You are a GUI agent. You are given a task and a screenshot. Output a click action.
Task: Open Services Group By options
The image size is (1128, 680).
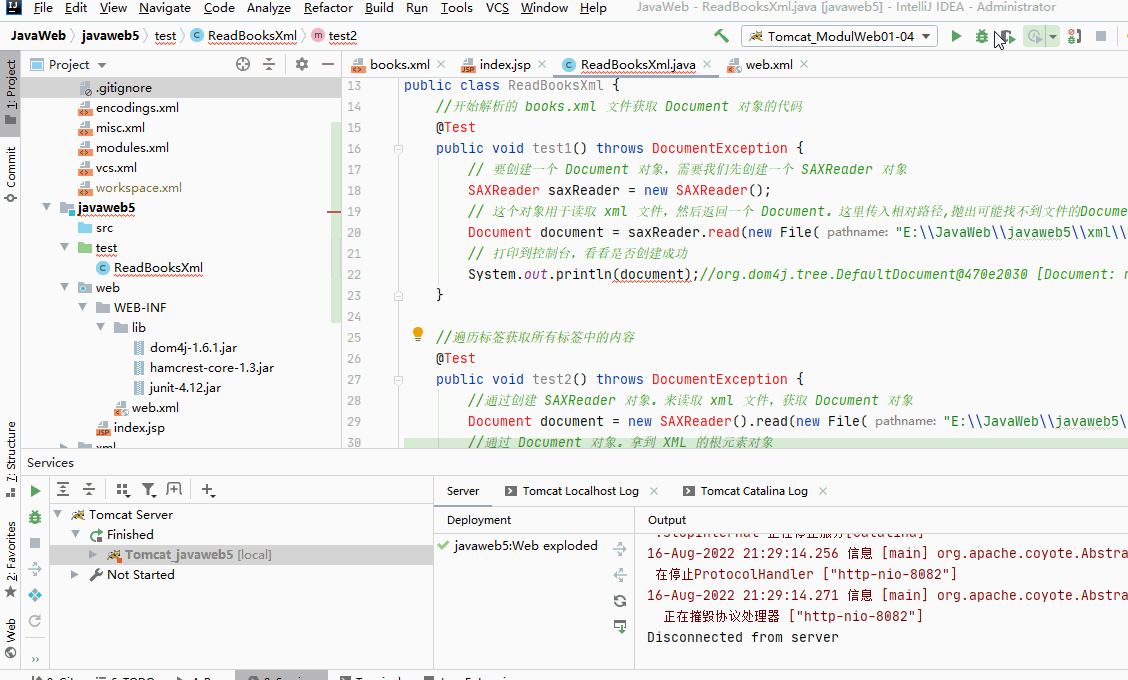click(x=122, y=489)
